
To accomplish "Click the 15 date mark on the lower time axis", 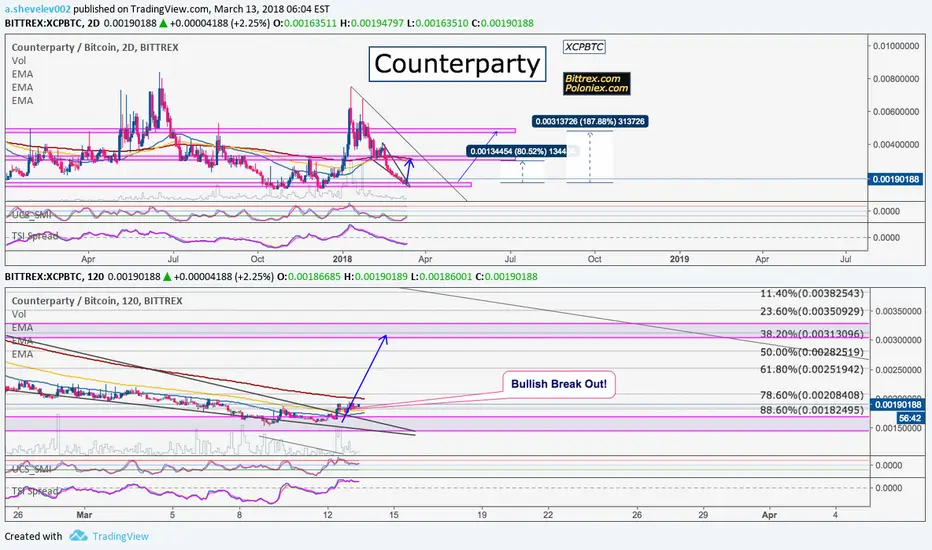I will click(393, 514).
